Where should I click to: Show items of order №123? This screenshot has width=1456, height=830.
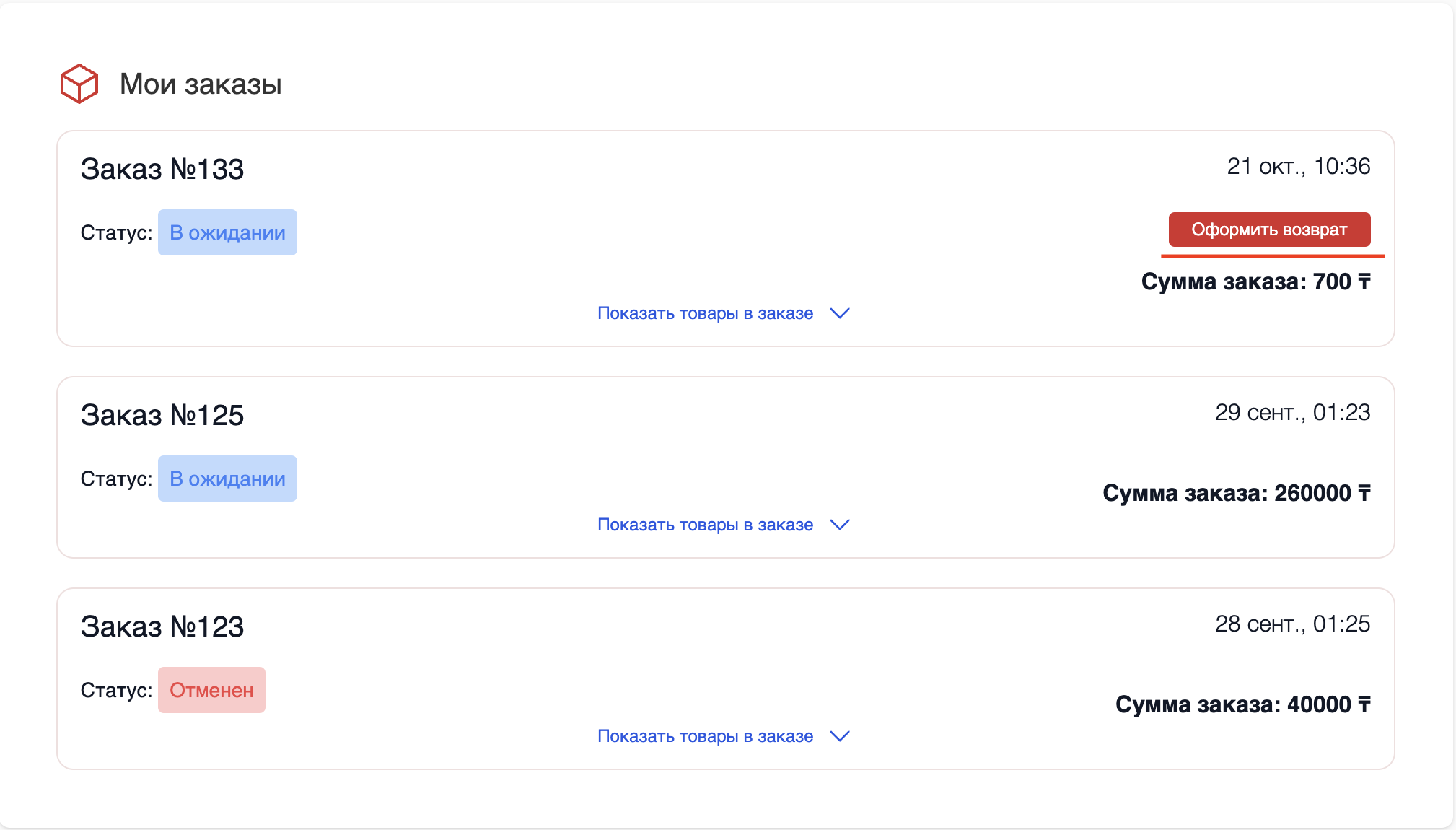(x=705, y=736)
